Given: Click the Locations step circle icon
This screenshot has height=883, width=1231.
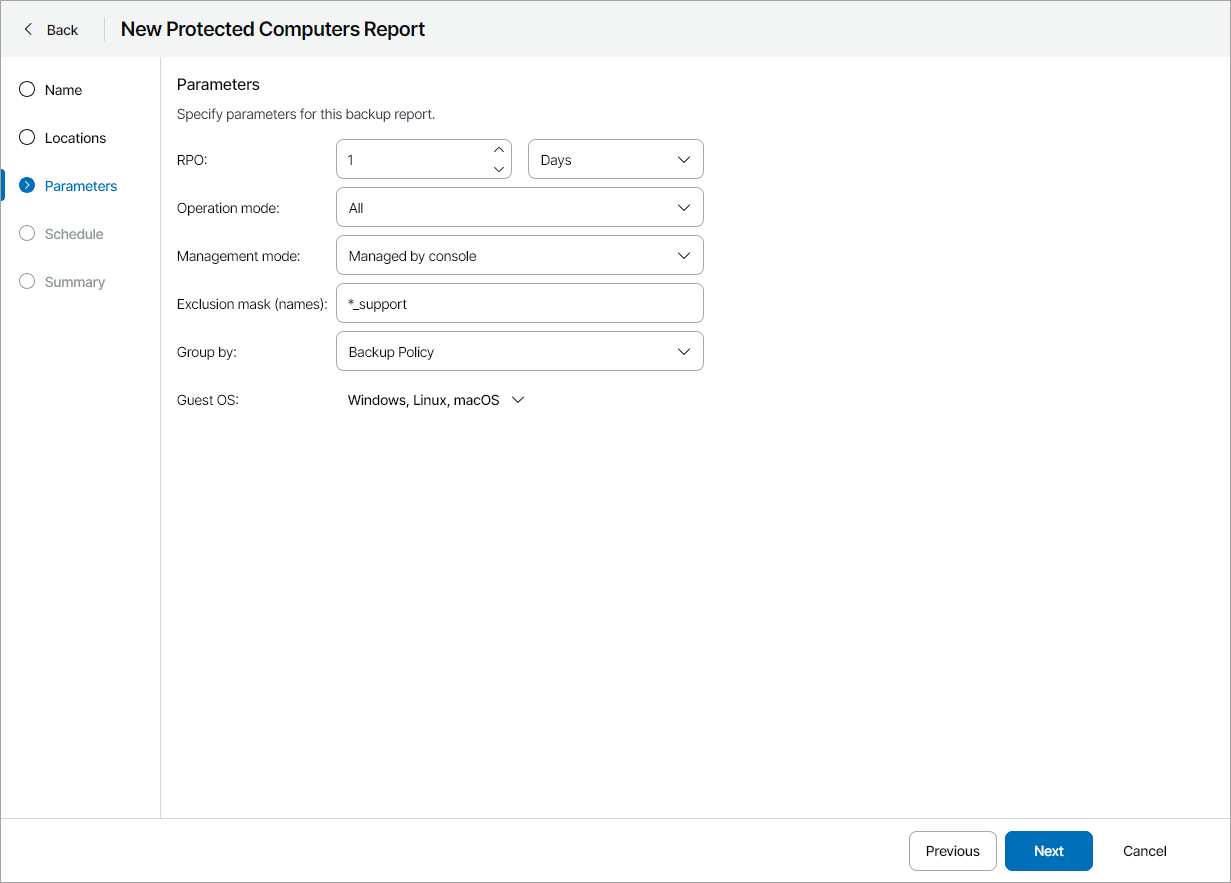Looking at the screenshot, I should point(27,138).
